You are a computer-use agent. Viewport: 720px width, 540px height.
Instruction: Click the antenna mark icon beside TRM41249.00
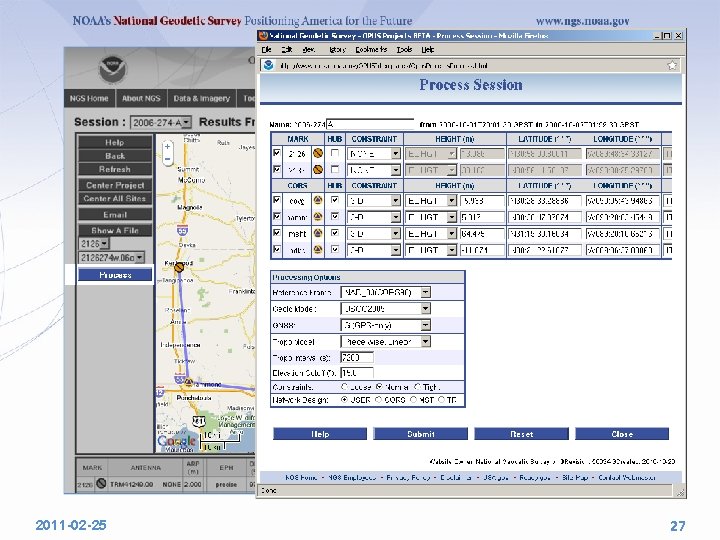point(101,484)
